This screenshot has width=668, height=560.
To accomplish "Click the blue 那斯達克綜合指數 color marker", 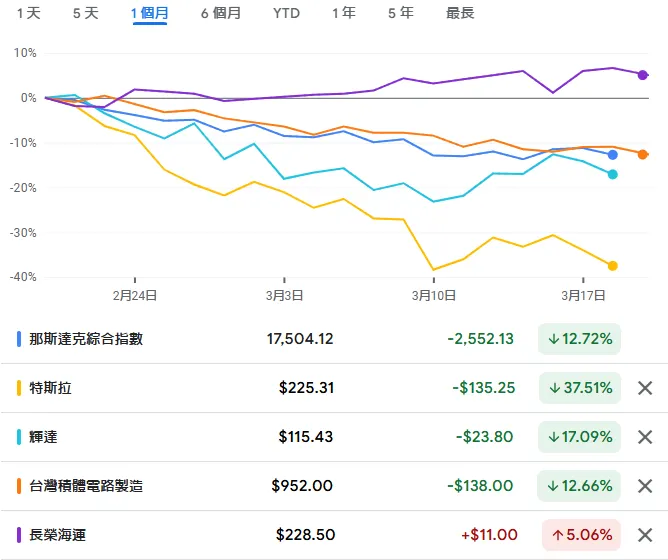I will pos(19,339).
